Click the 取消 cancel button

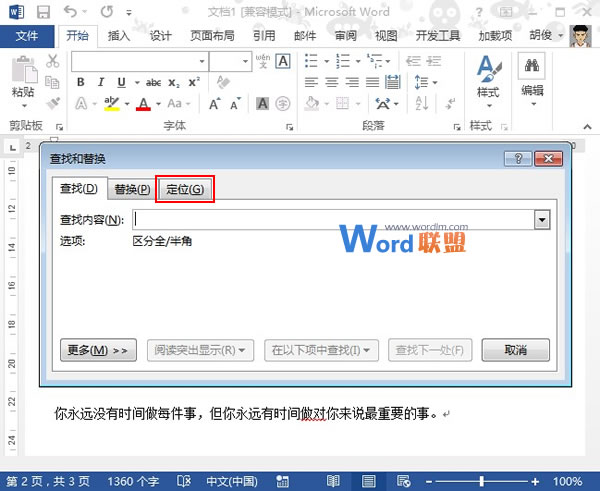pyautogui.click(x=515, y=350)
